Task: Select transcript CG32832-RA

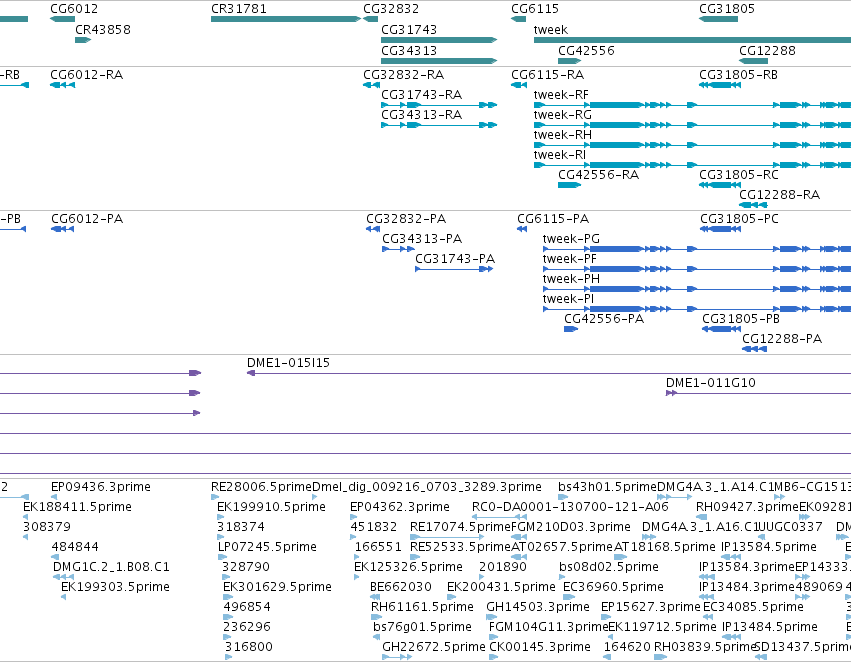Action: 403,75
